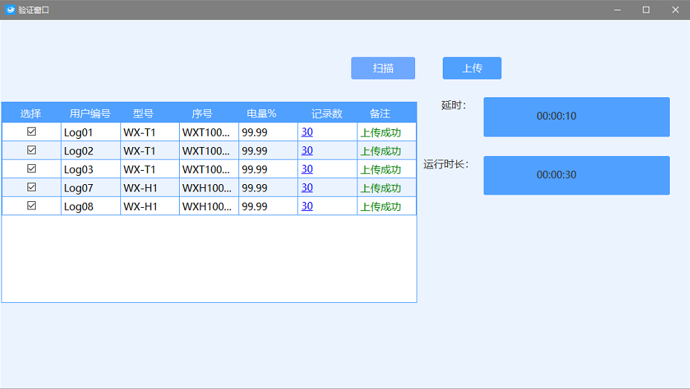The width and height of the screenshot is (690, 389).
Task: Select the Log08 user number cell
Action: 90,206
